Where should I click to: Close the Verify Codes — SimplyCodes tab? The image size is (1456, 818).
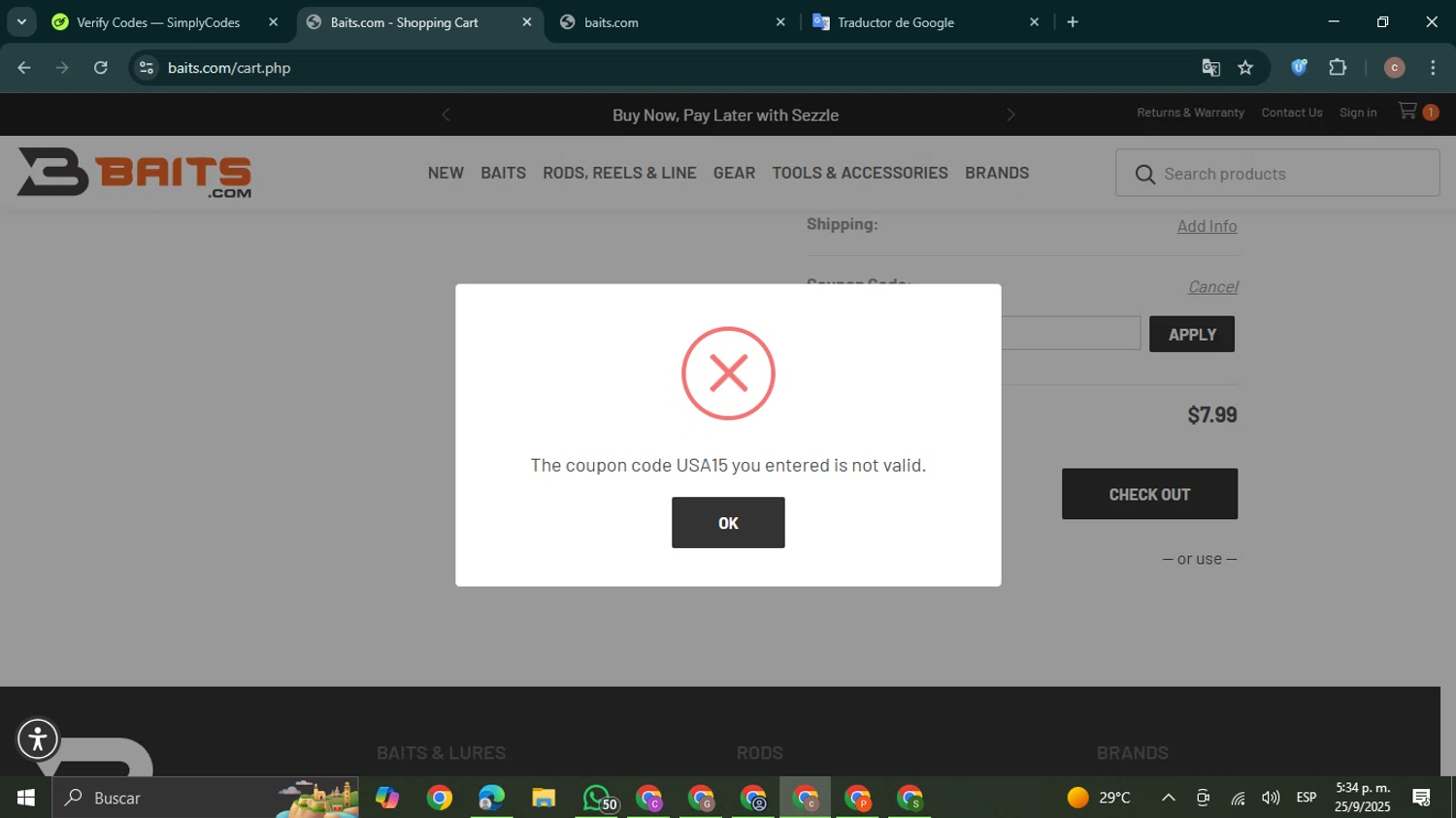273,21
